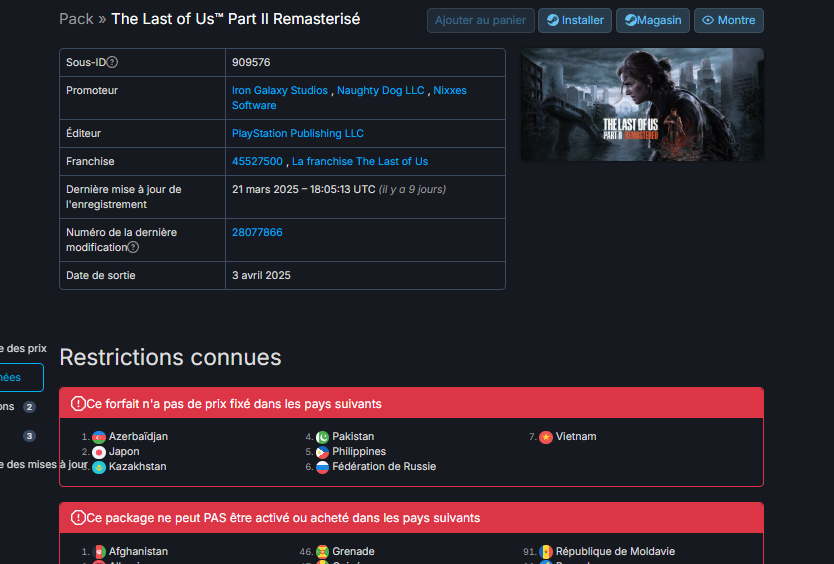Click the help icon next to Sous-ID

[112, 62]
